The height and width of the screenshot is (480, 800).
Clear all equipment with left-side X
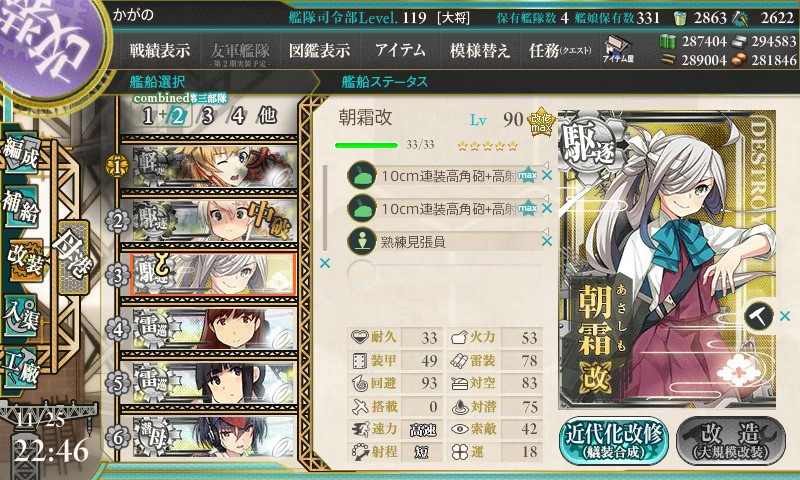[x=324, y=263]
